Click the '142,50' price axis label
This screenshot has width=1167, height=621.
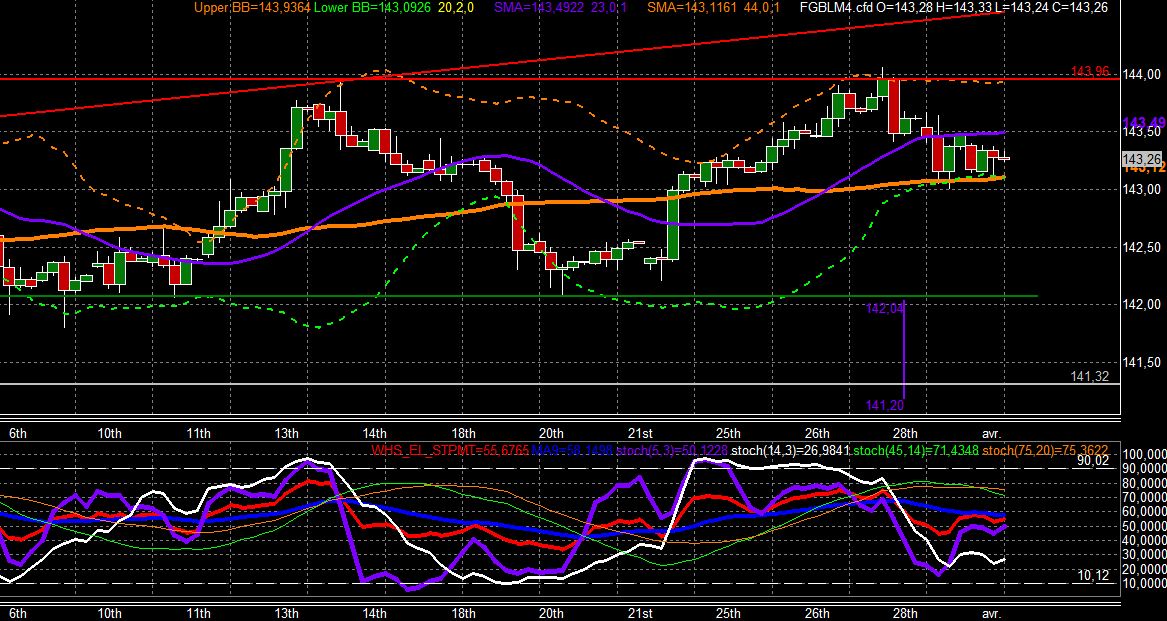[x=1143, y=247]
